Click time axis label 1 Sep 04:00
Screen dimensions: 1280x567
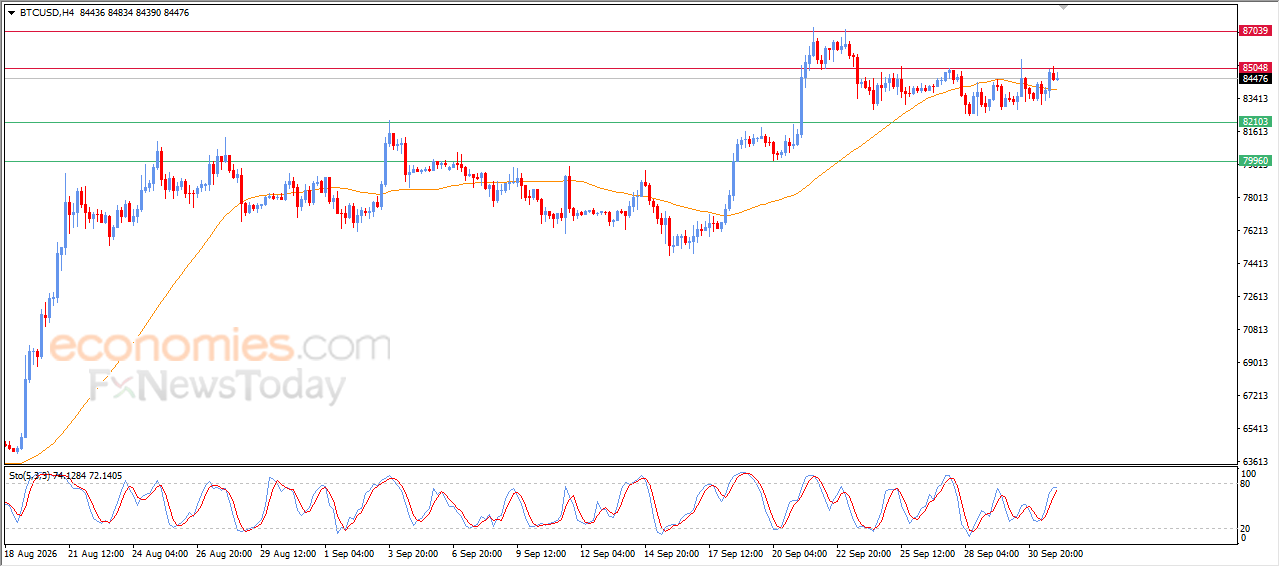351,553
